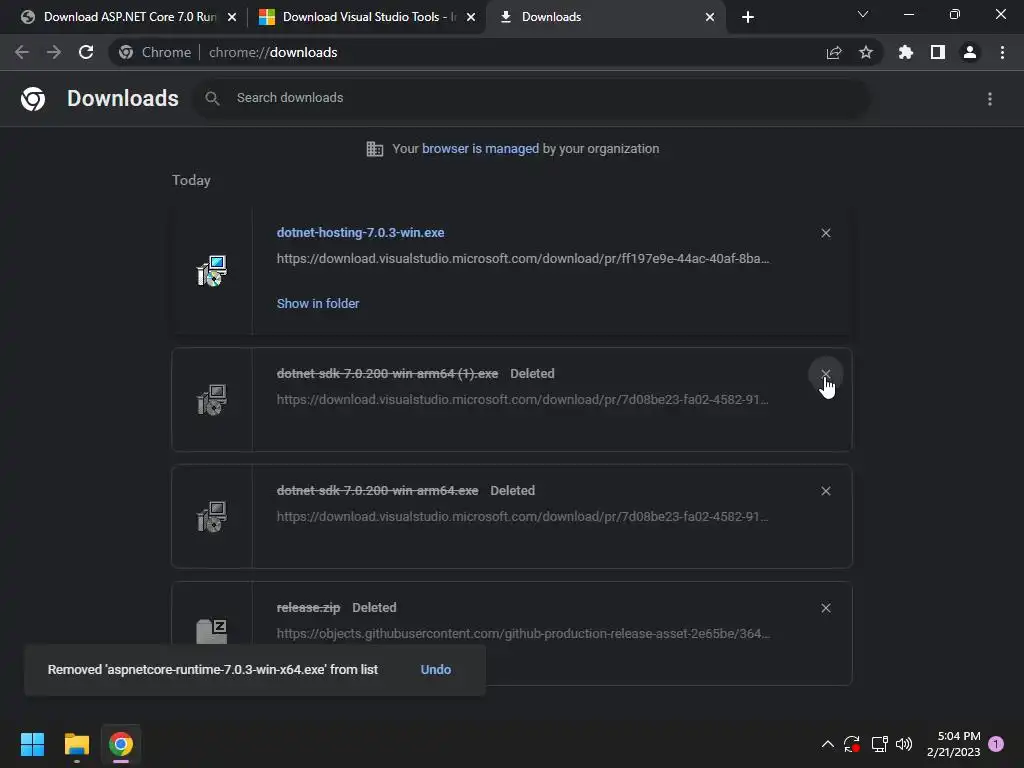Image resolution: width=1024 pixels, height=768 pixels.
Task: Bookmark this tab with the star icon
Action: pyautogui.click(x=866, y=52)
